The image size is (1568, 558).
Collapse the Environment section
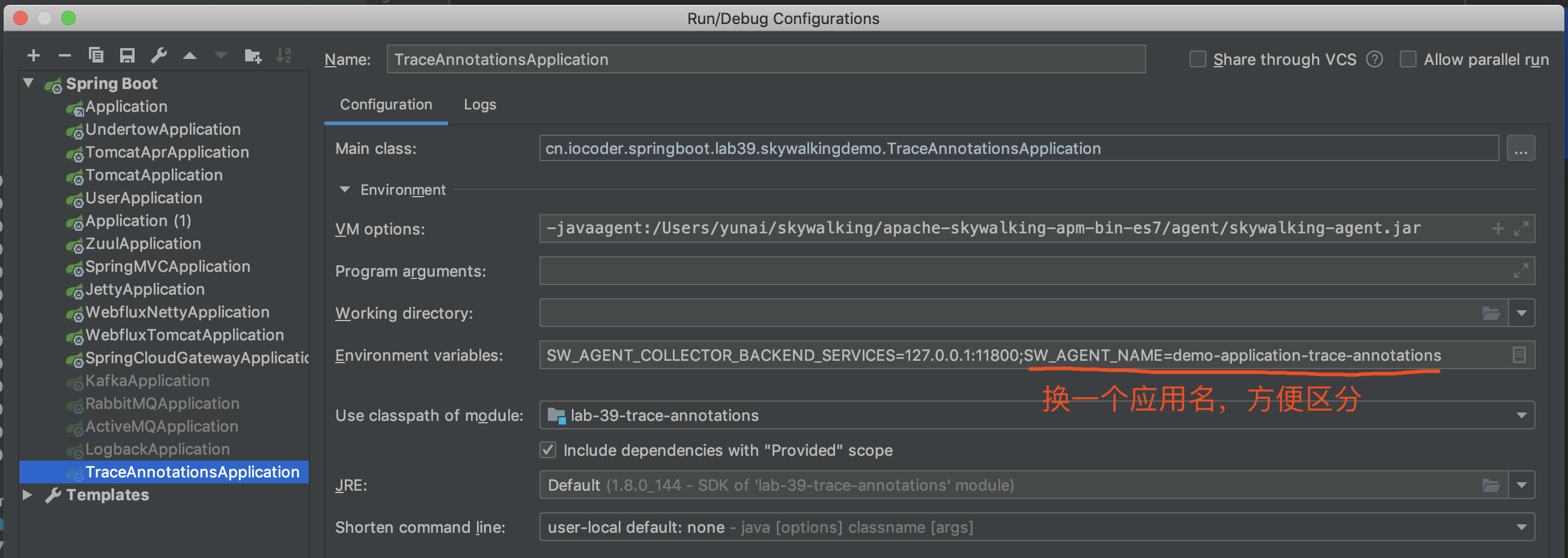[x=344, y=189]
